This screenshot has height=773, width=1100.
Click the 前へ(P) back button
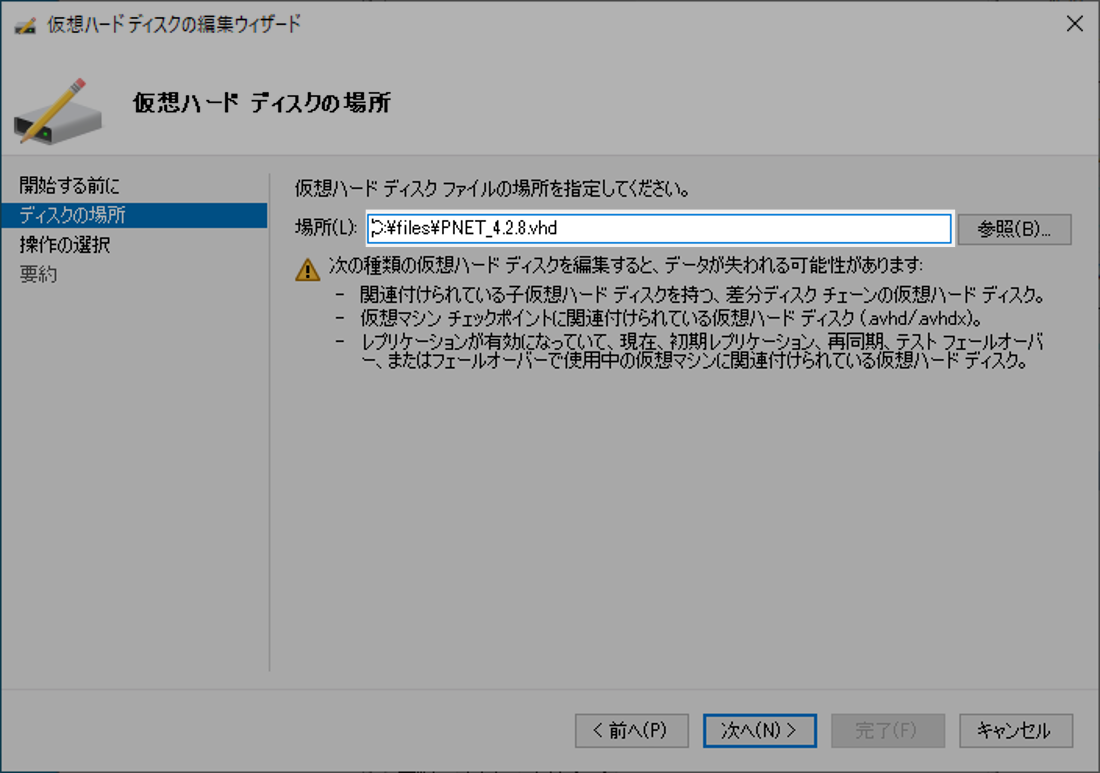click(x=632, y=730)
